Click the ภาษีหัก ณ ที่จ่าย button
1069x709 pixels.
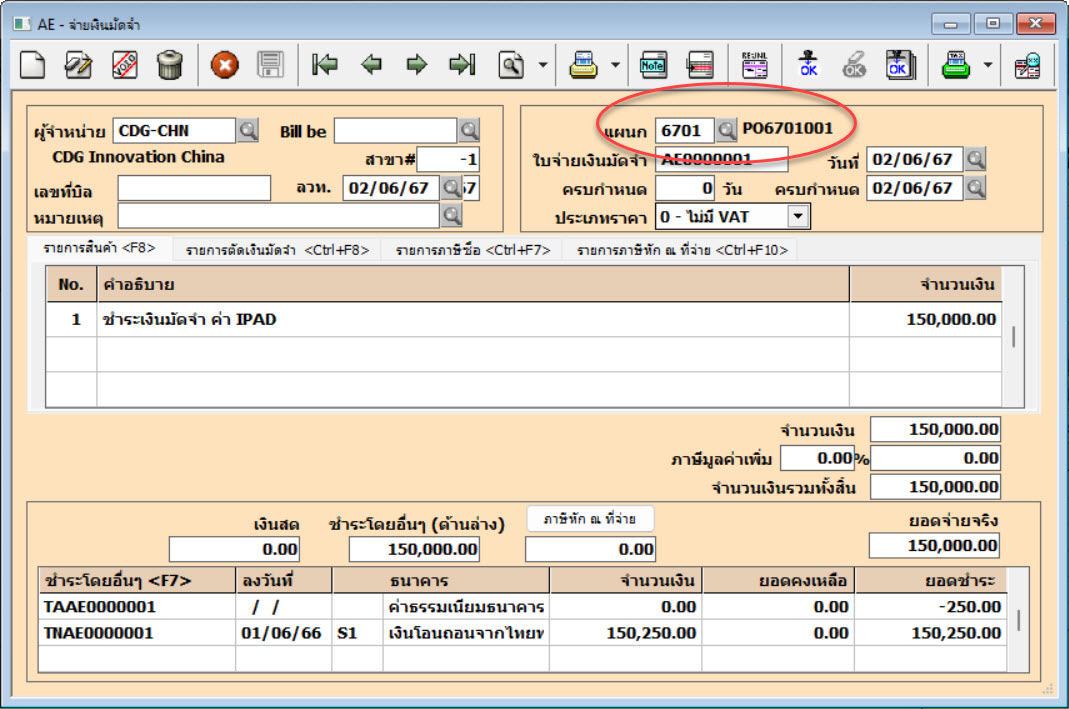(590, 519)
